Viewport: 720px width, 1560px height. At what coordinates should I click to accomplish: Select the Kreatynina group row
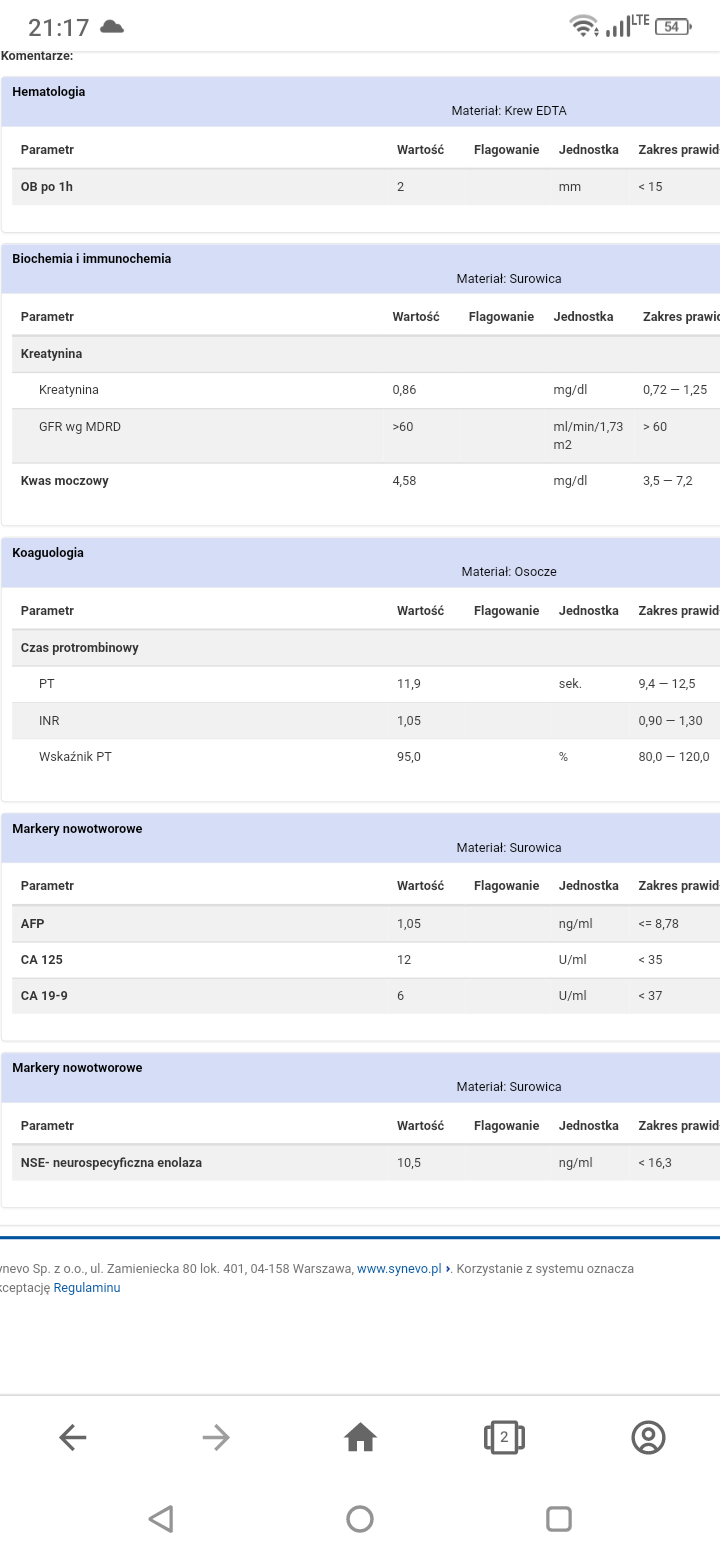[52, 354]
